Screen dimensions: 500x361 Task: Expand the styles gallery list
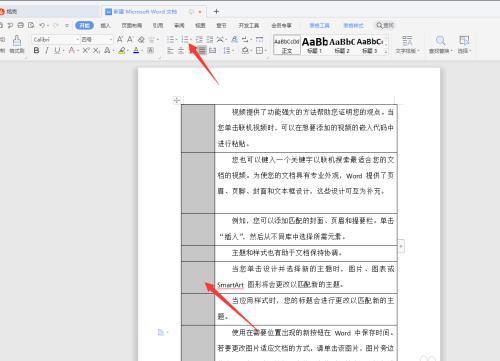coord(386,52)
